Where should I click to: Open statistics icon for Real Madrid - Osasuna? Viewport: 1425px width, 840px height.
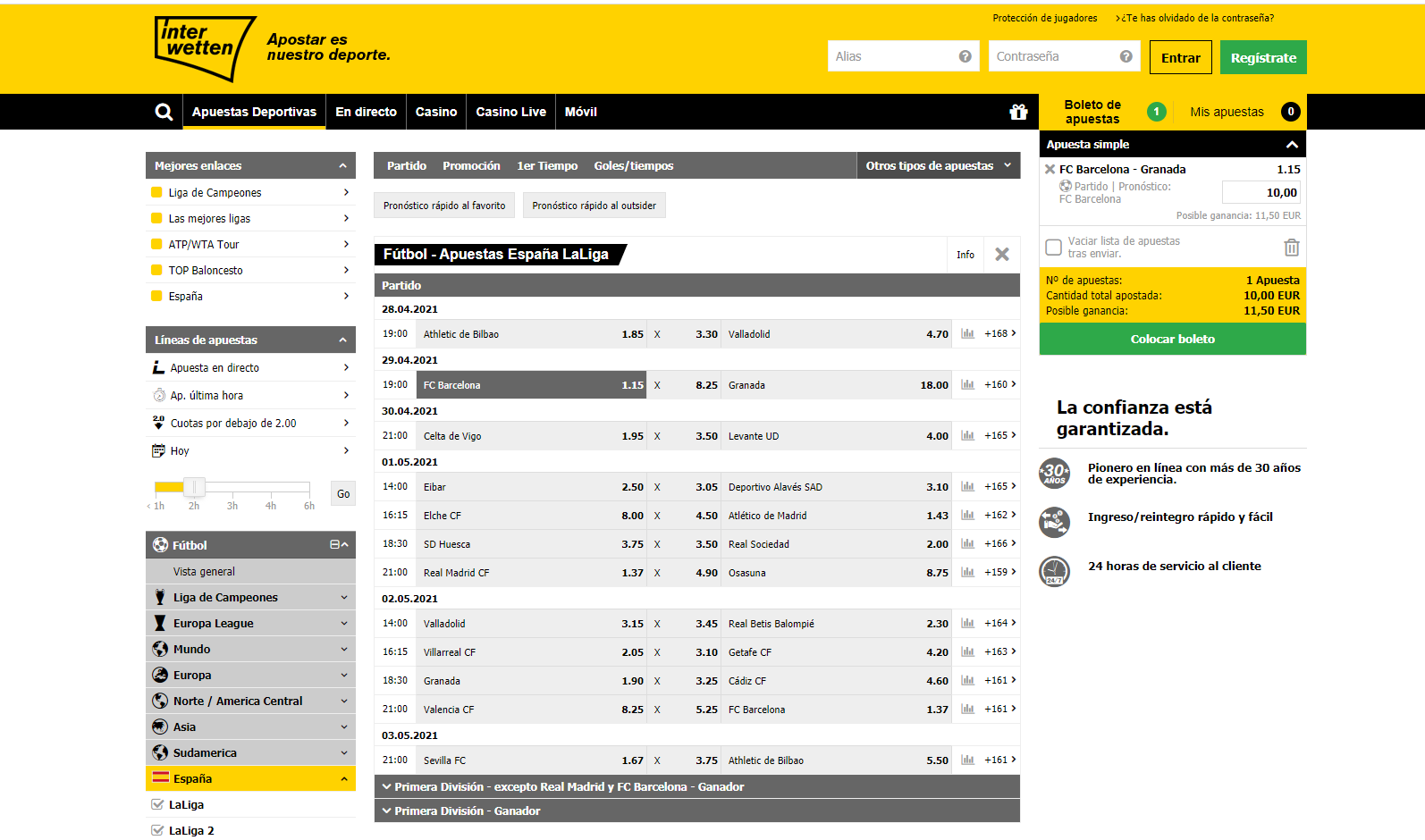(967, 573)
